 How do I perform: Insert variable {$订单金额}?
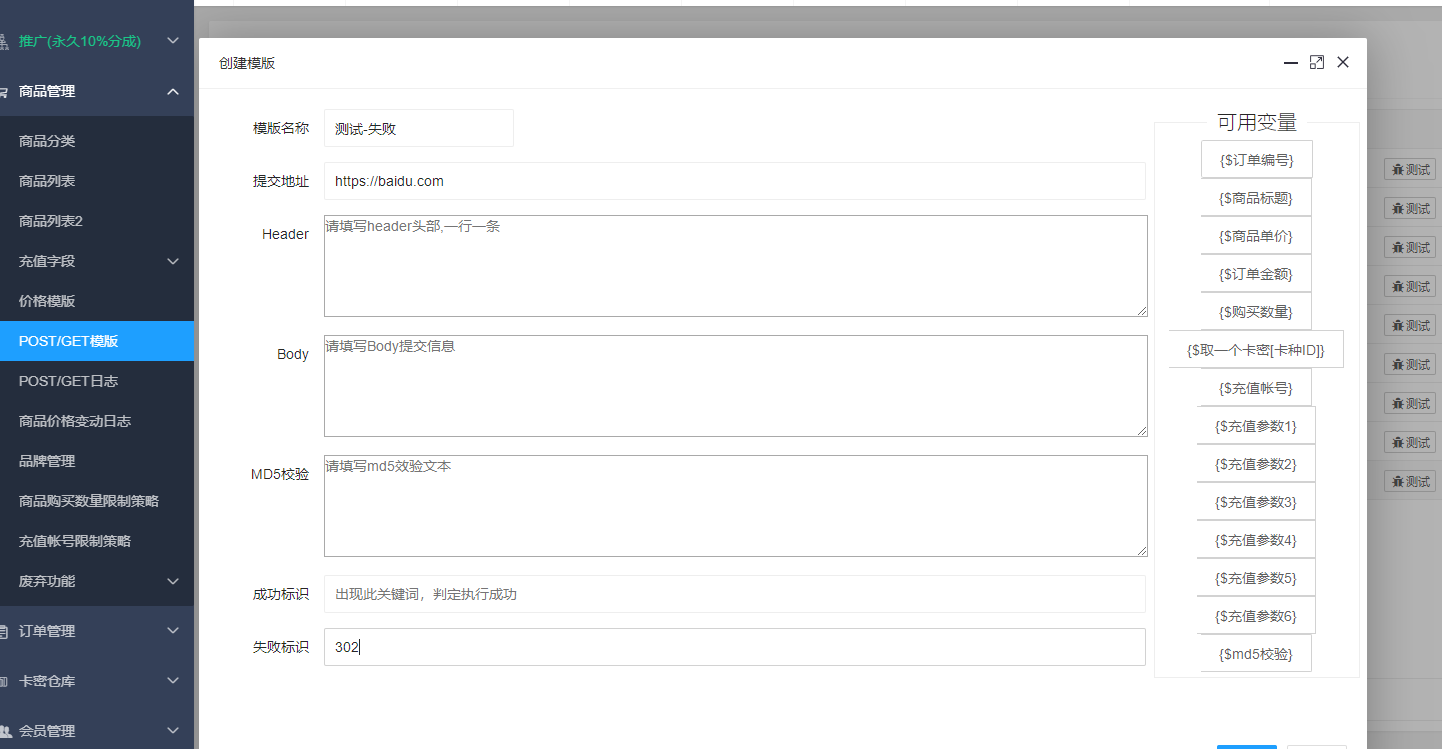click(x=1256, y=274)
